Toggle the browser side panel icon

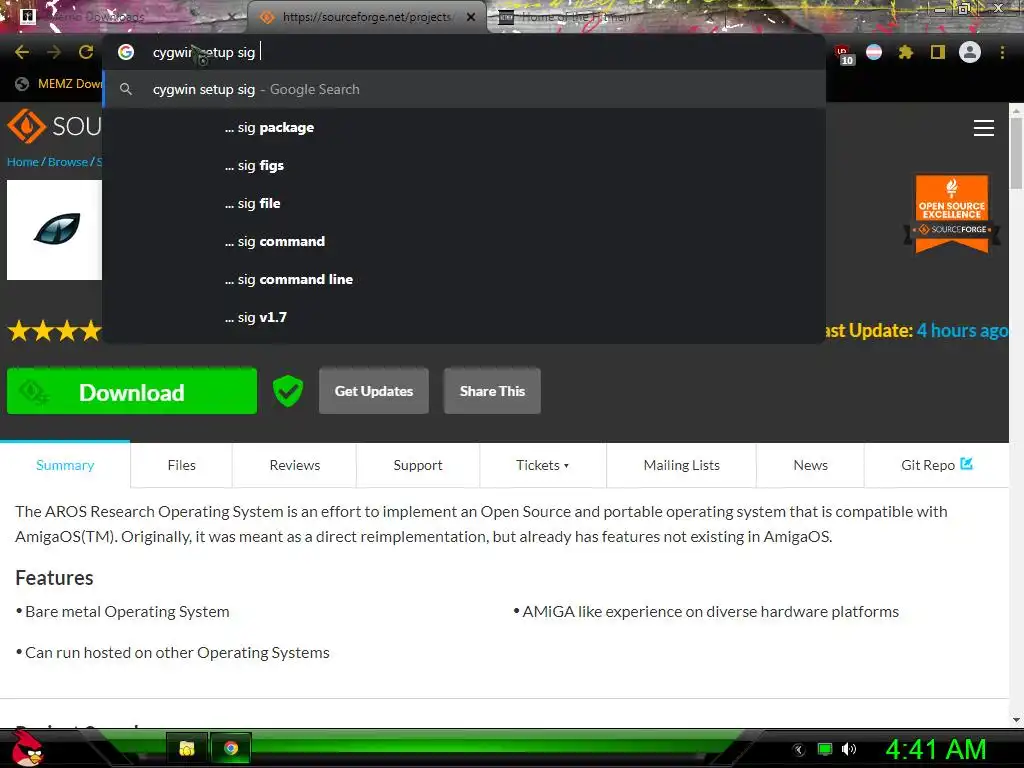938,52
